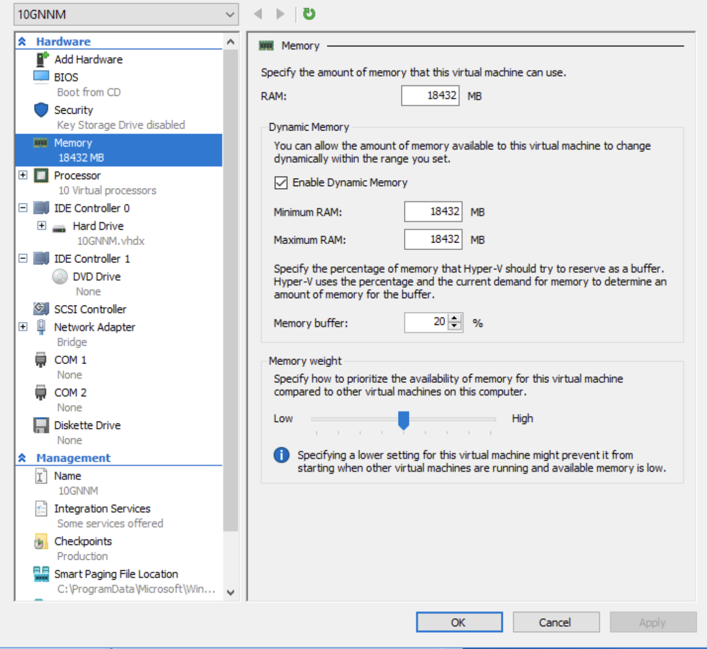Click the green refresh icon in toolbar
Viewport: 707px width, 649px height.
click(x=309, y=14)
